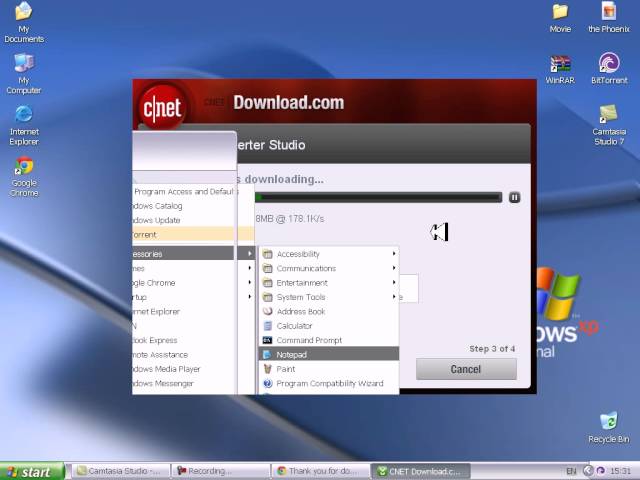Select highlighted BitTorrent menu item
Viewport: 640px width, 480px height.
point(193,235)
